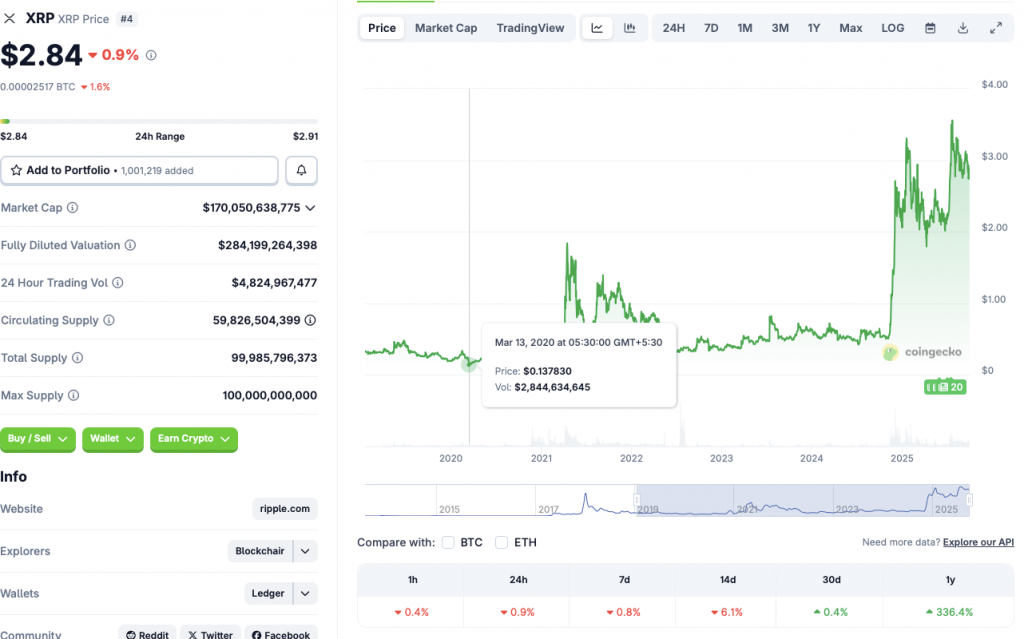This screenshot has height=639, width=1024.
Task: Toggle LOG scale on chart
Action: 892,28
